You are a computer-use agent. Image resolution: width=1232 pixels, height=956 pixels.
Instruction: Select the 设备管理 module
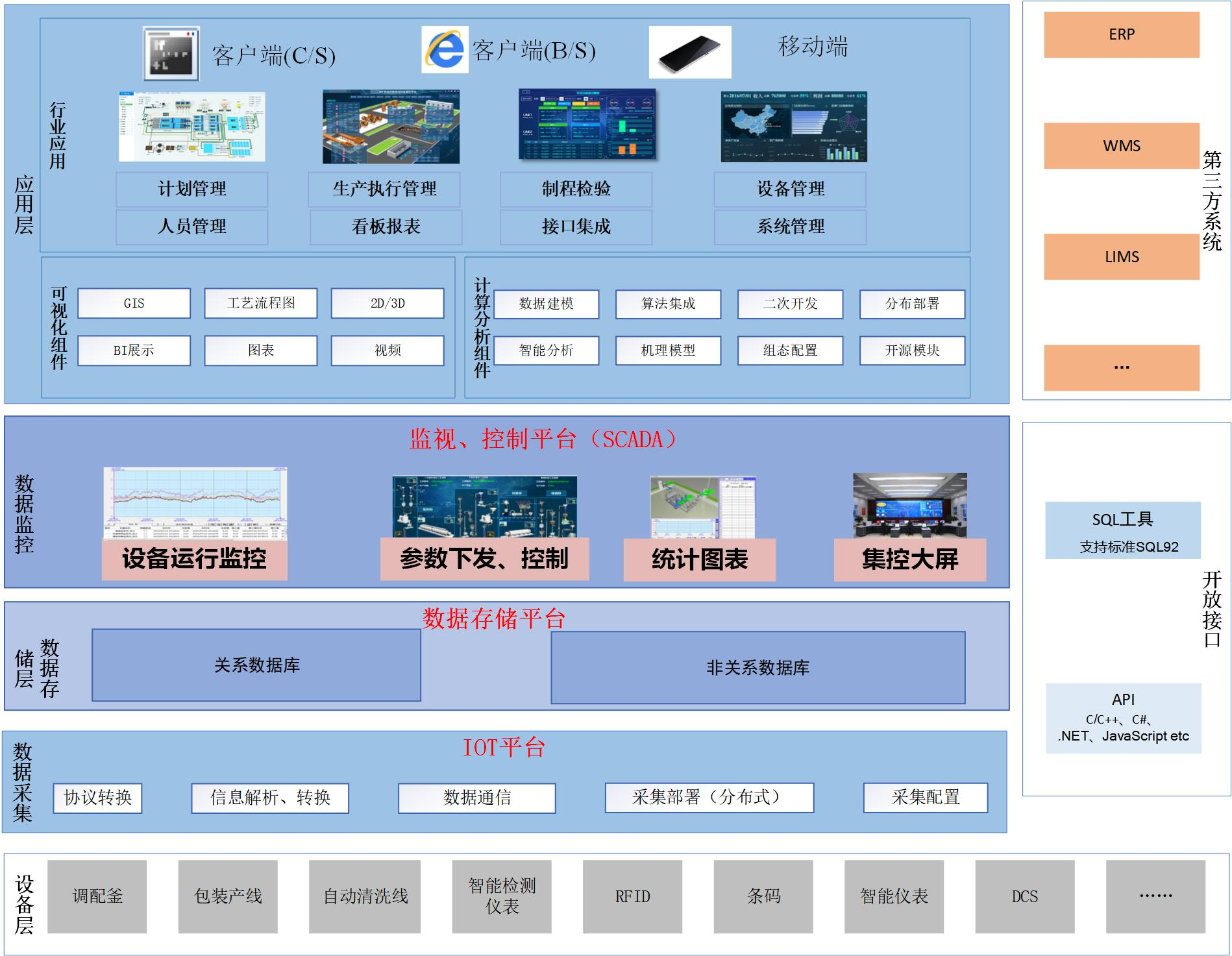[790, 189]
